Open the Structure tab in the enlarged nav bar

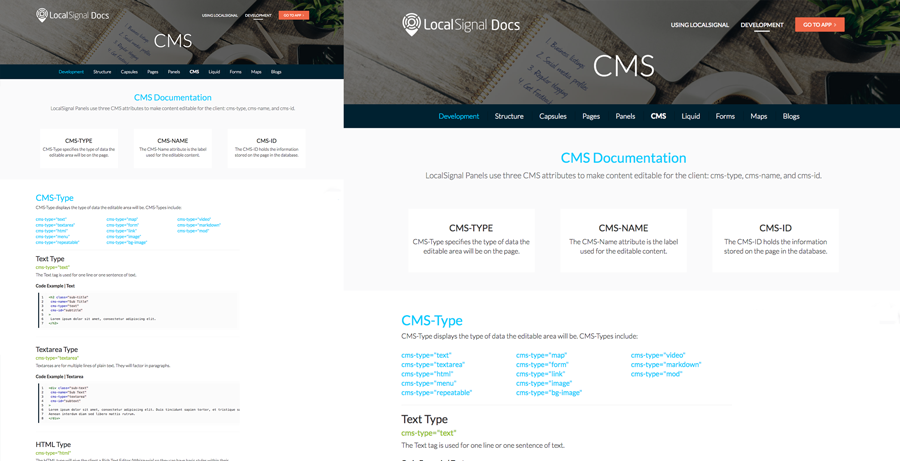point(509,116)
